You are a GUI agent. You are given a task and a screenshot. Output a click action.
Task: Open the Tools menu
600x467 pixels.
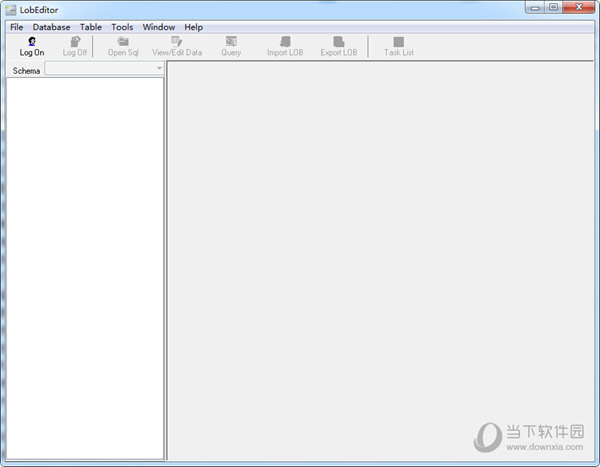click(122, 27)
